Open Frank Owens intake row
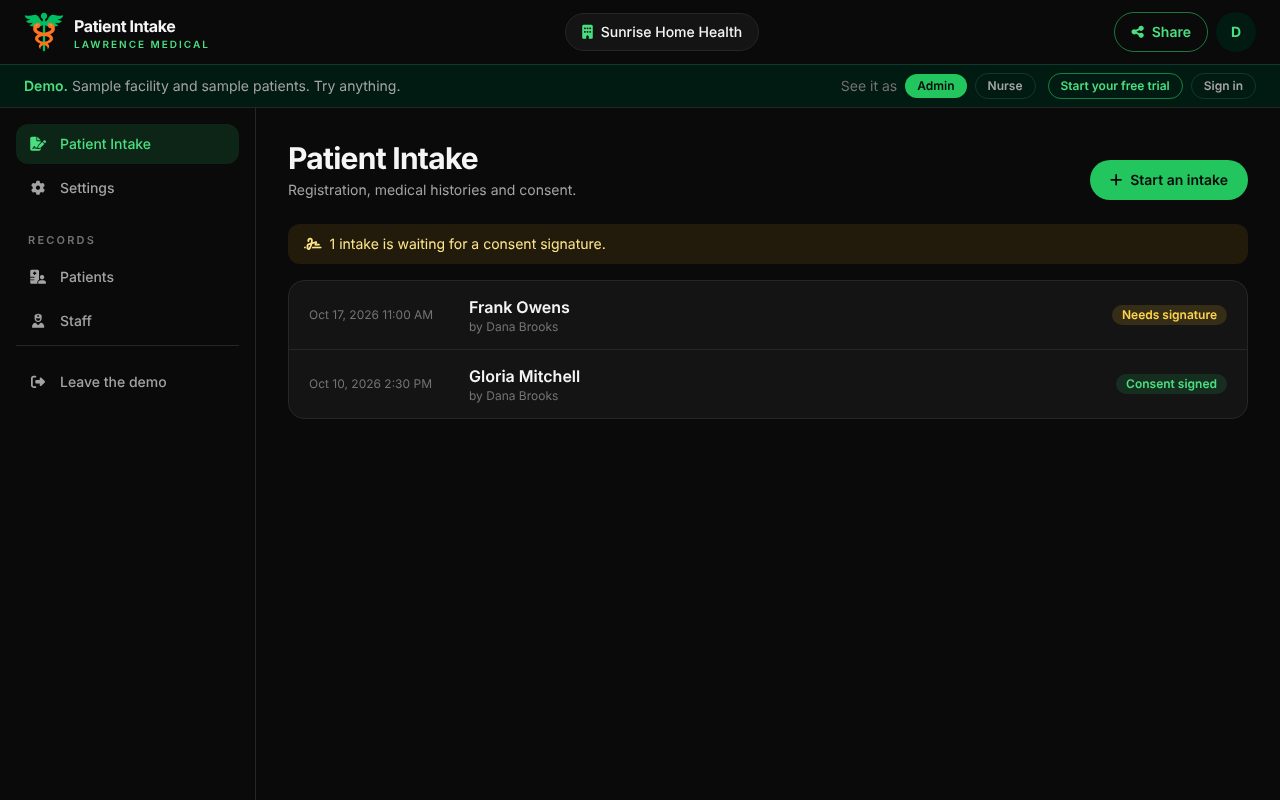Screen dimensions: 1280x800 click(x=768, y=315)
